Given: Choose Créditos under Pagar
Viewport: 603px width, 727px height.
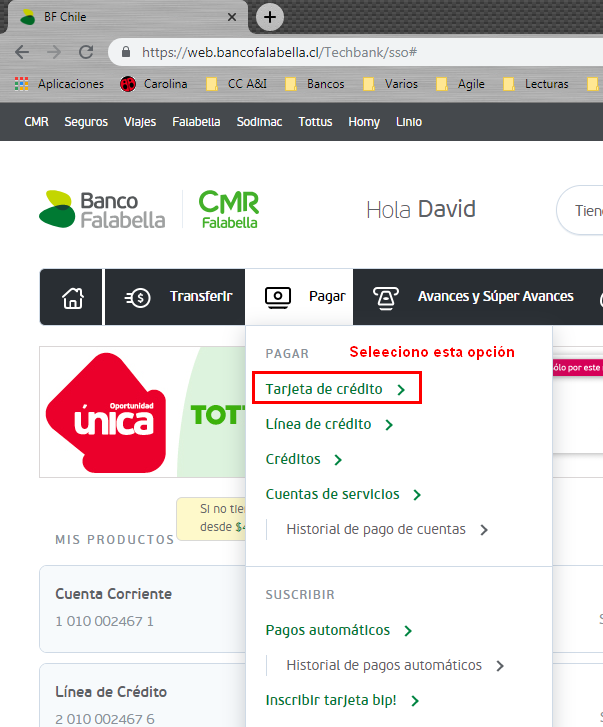Looking at the screenshot, I should tap(293, 459).
